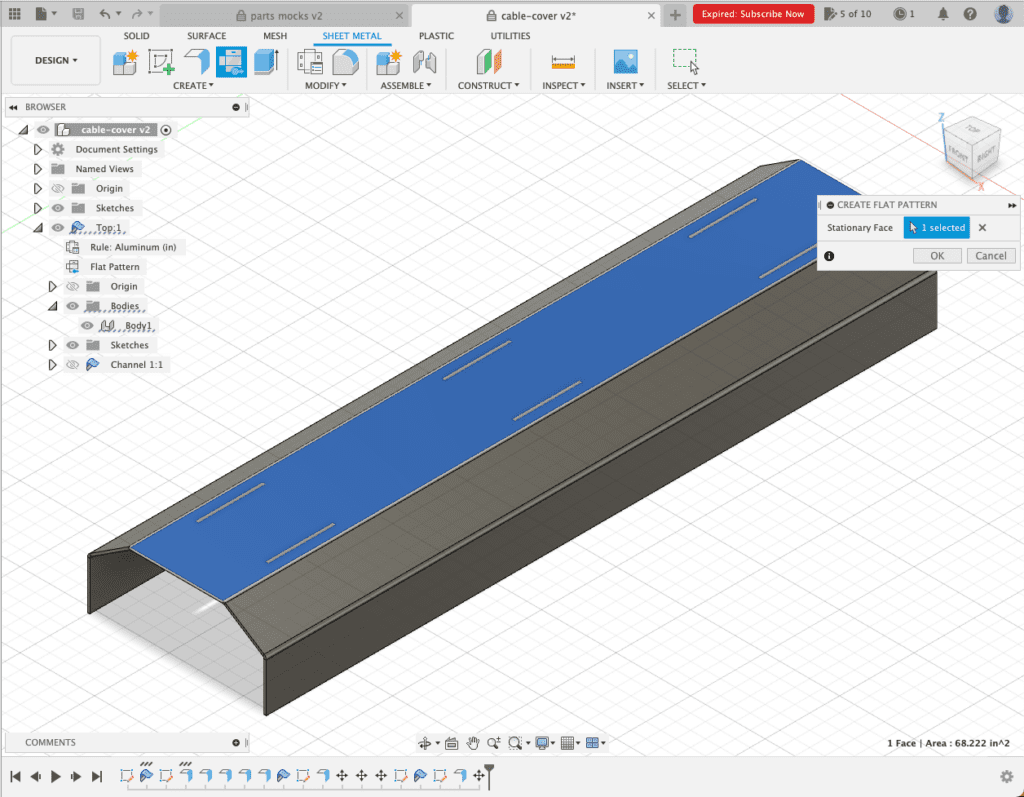Expand the Document Settings node
This screenshot has width=1024, height=797.
coord(39,149)
